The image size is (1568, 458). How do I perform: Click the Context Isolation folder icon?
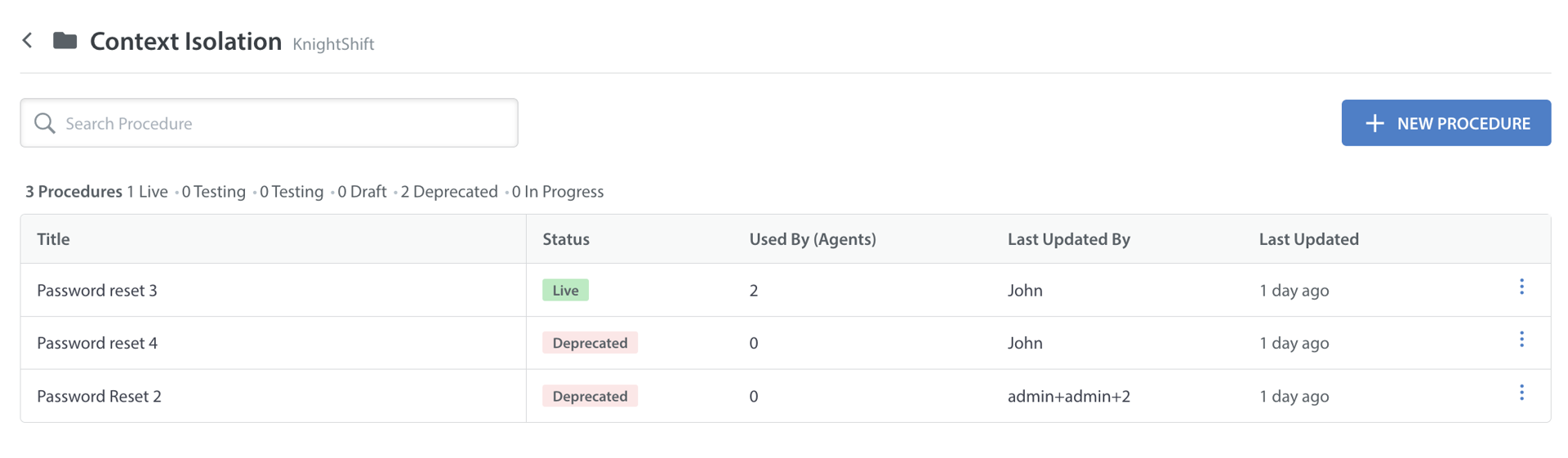click(65, 40)
